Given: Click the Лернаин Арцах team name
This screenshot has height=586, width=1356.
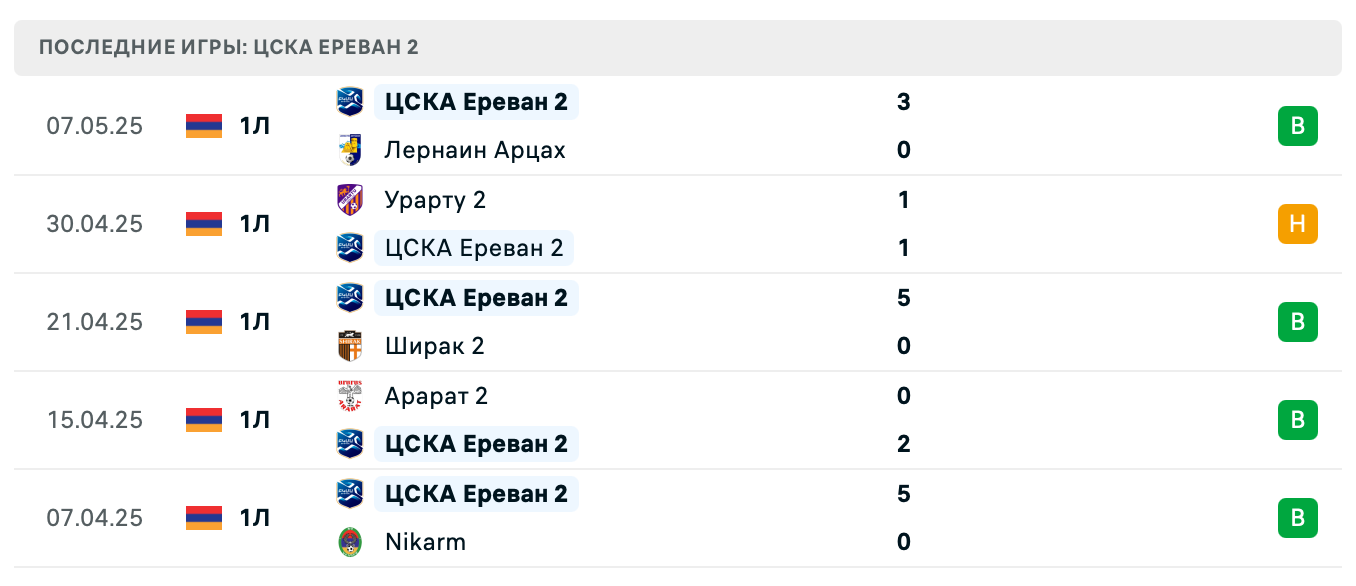Looking at the screenshot, I should (x=475, y=149).
